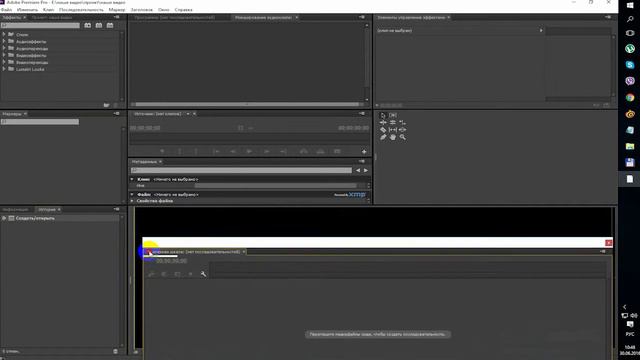Expand the Аудиоэффекты folder
This screenshot has width=640, height=360.
(x=4, y=41)
